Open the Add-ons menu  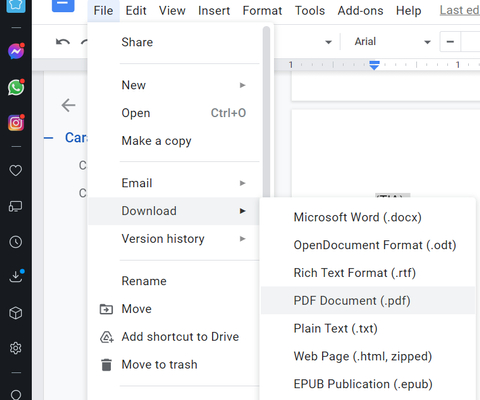coord(360,11)
